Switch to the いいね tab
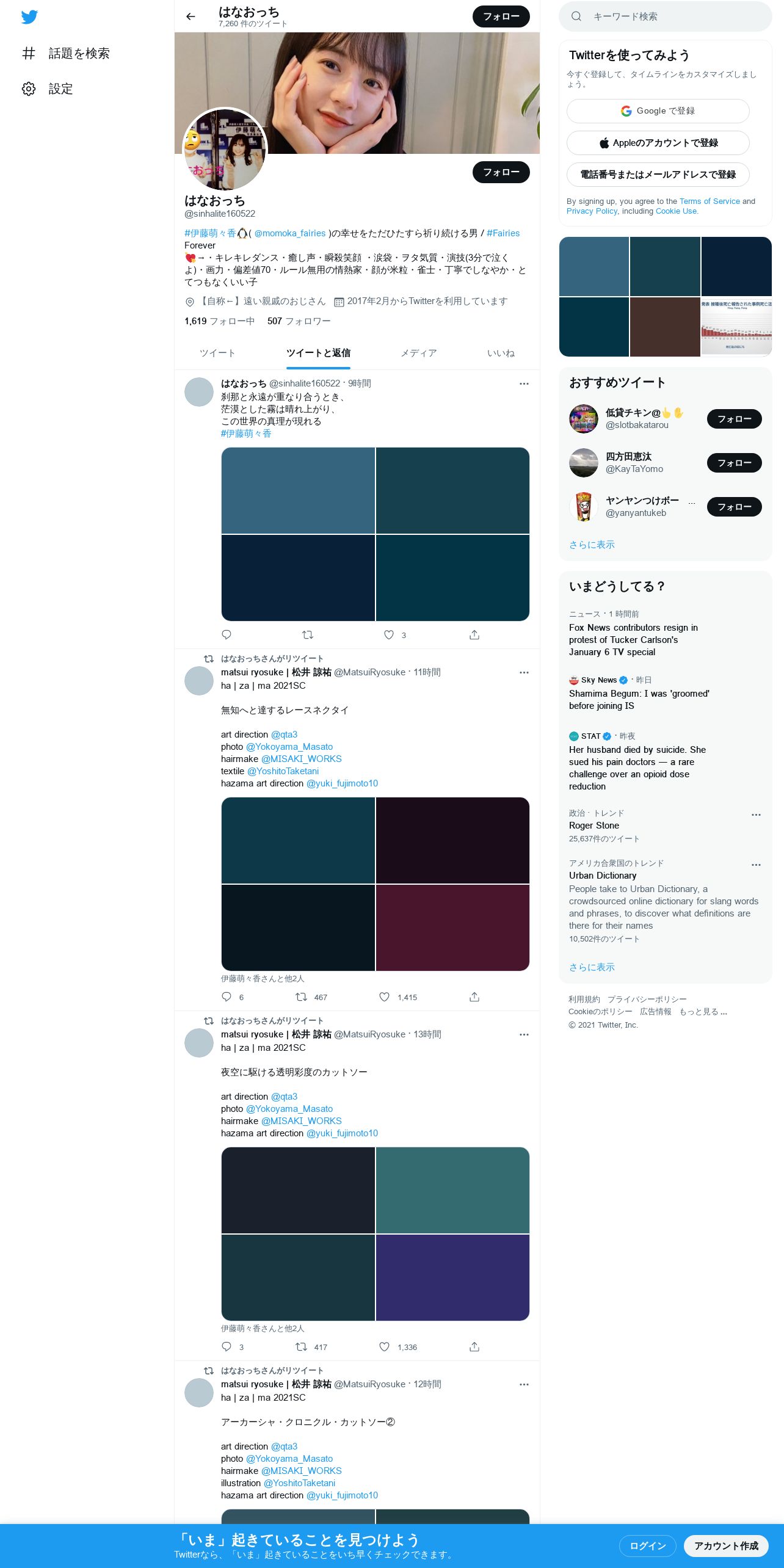 click(501, 353)
